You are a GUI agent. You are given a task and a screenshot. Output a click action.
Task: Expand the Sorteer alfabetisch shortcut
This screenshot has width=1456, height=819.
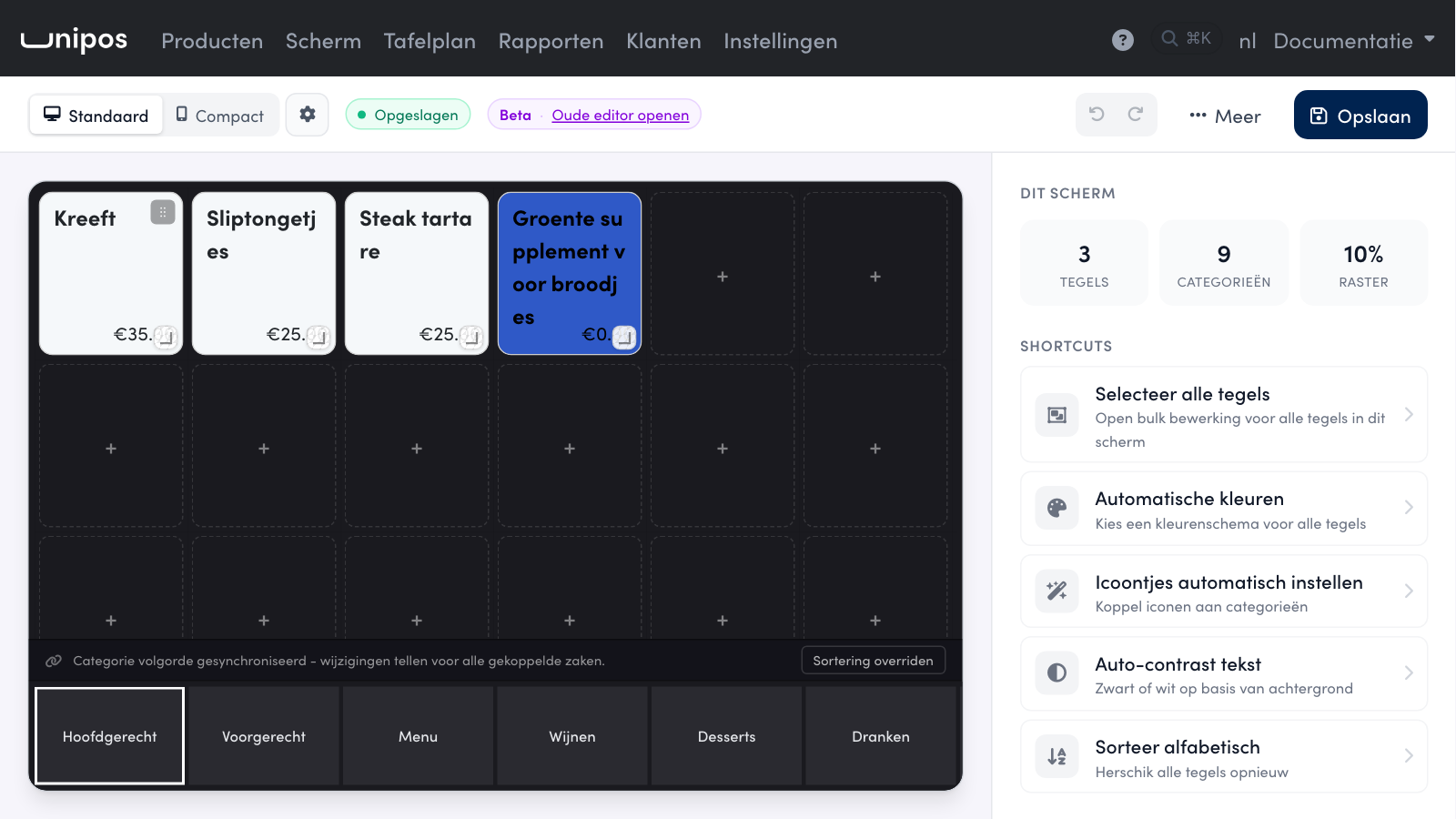[x=1224, y=756]
